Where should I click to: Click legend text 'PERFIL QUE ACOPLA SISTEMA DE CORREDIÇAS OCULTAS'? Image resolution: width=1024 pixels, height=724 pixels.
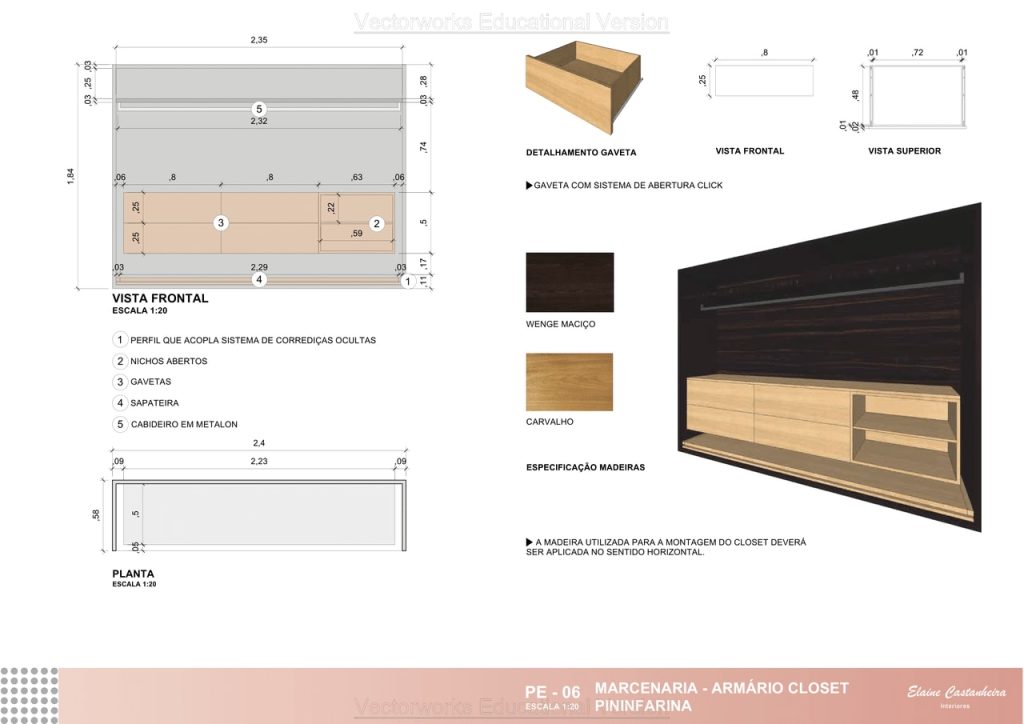(253, 340)
